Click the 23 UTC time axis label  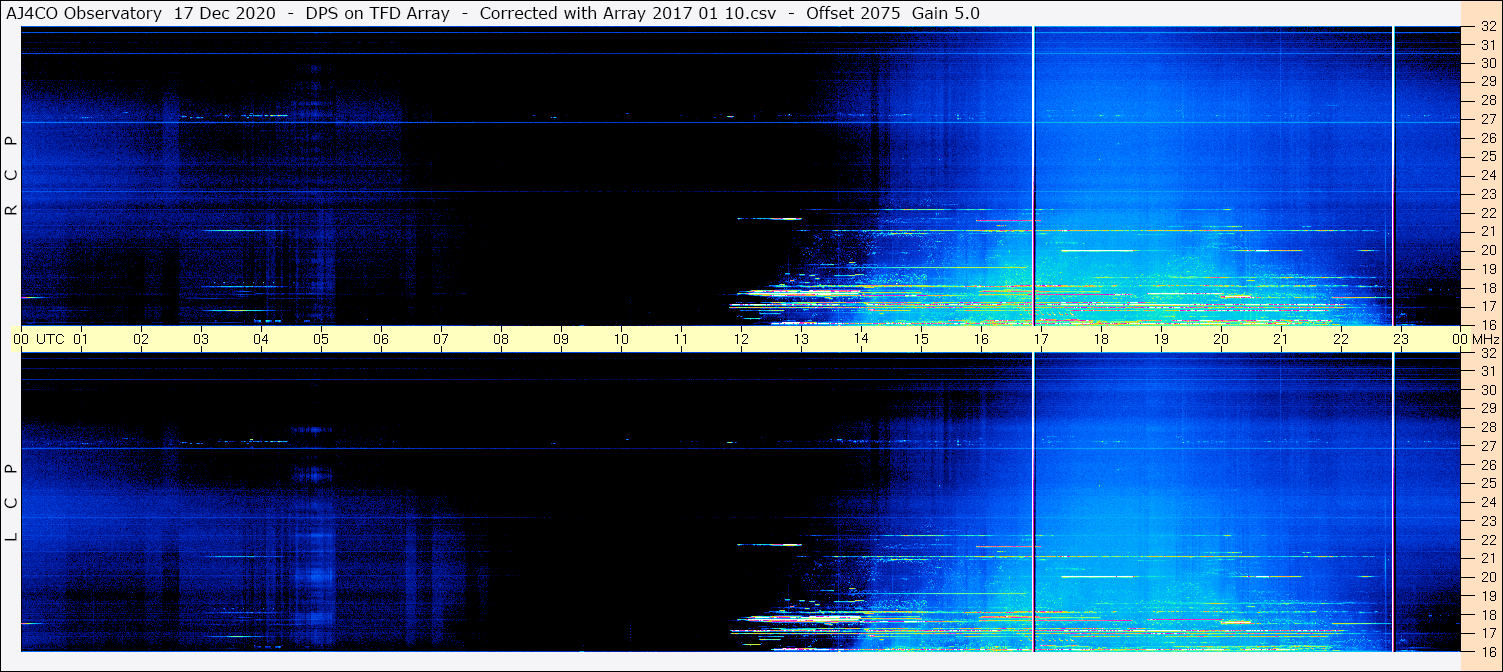coord(1401,339)
